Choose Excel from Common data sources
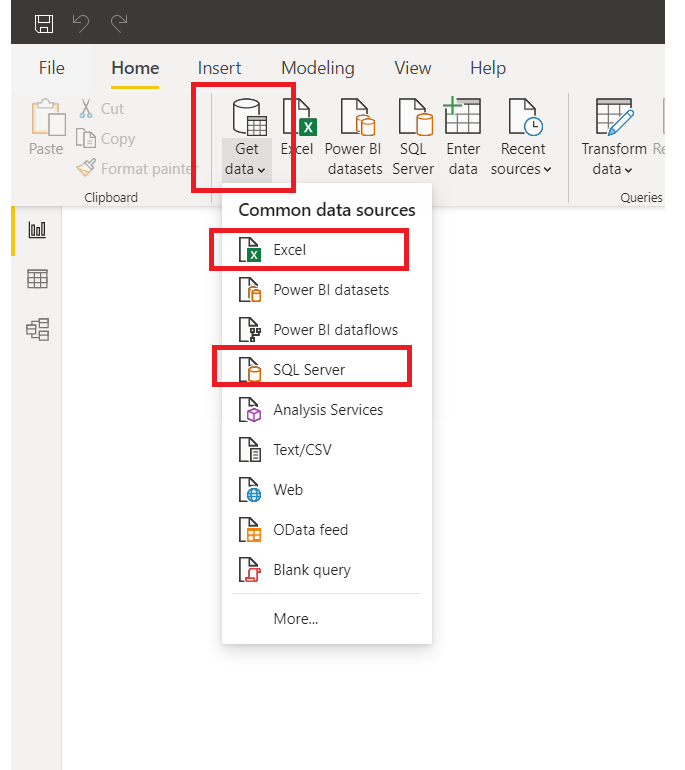685x770 pixels. click(327, 249)
